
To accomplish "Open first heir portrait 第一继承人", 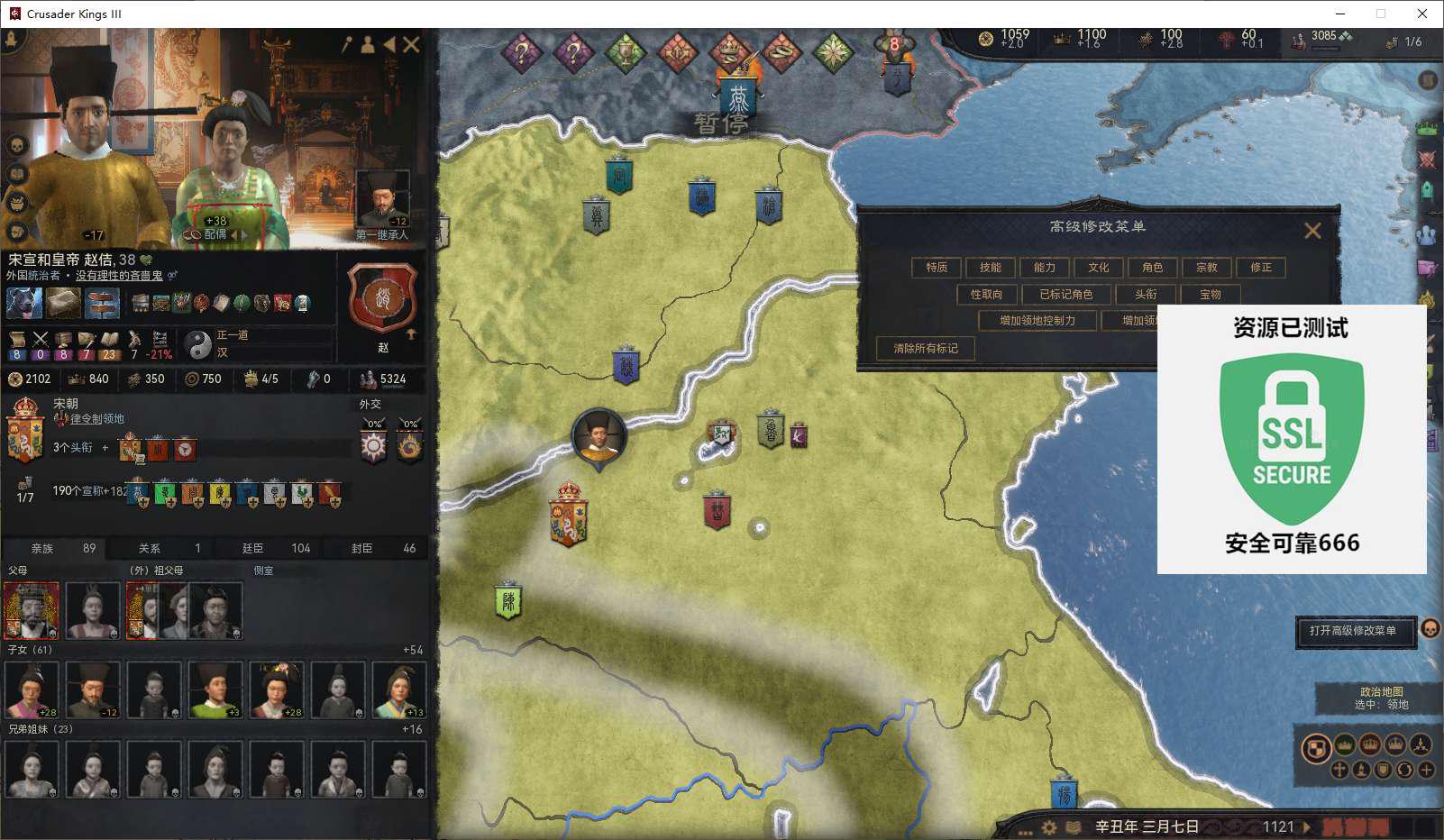I will (x=382, y=200).
